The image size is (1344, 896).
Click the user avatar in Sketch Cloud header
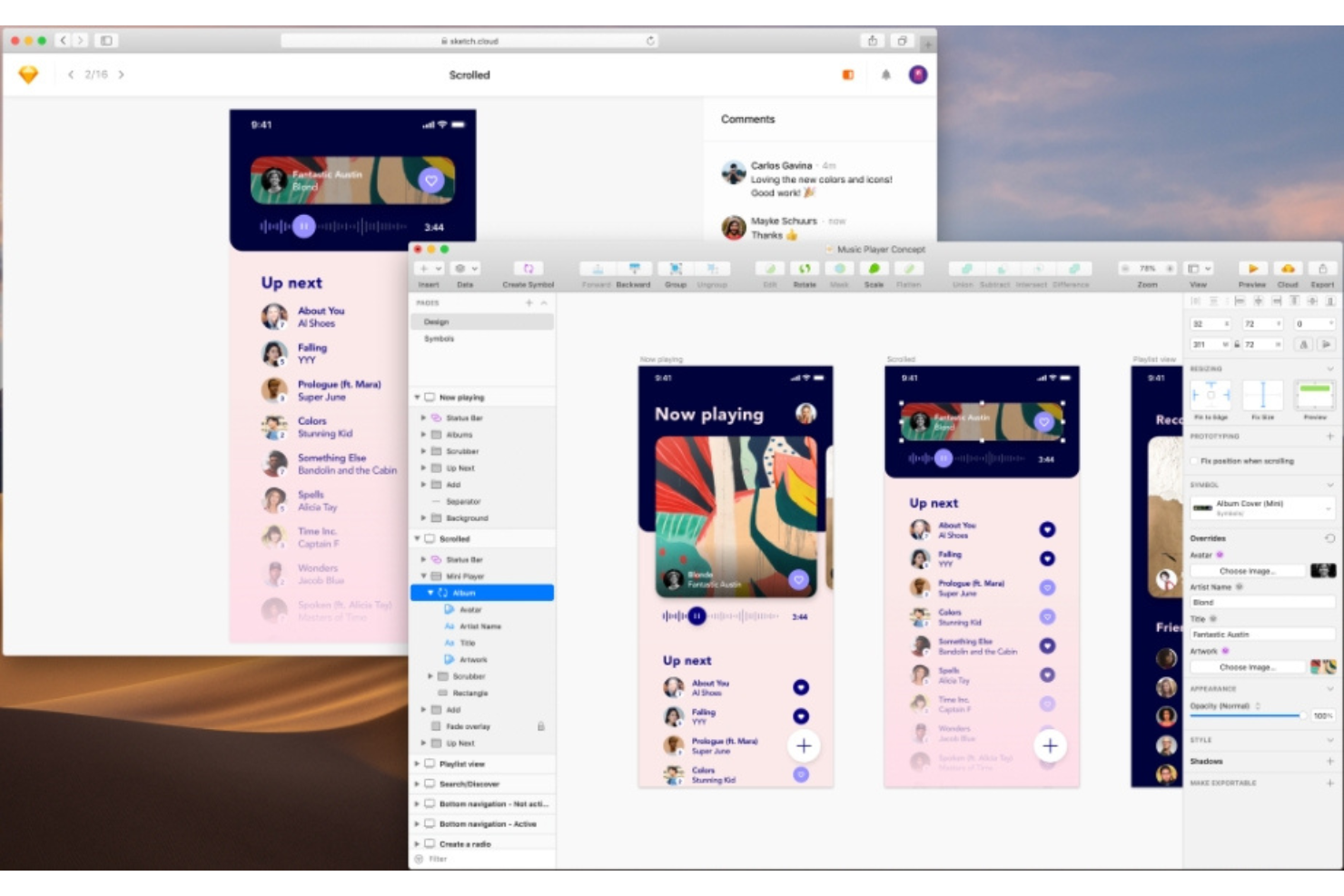[x=918, y=74]
